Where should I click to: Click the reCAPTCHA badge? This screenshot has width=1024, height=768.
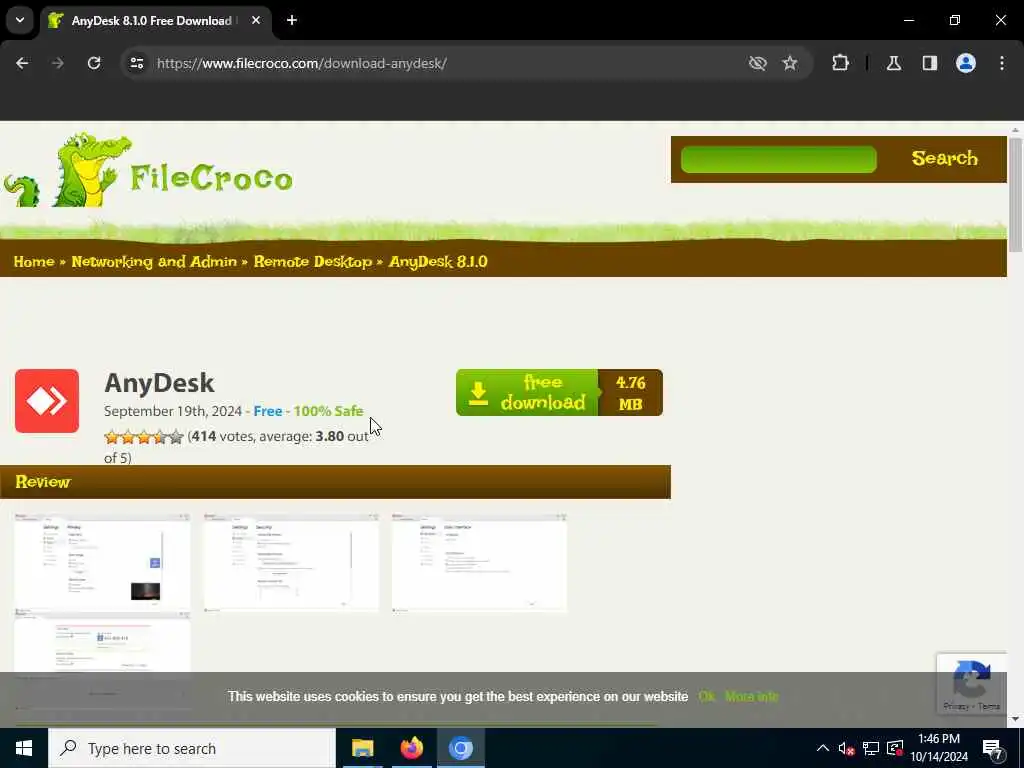pos(972,684)
